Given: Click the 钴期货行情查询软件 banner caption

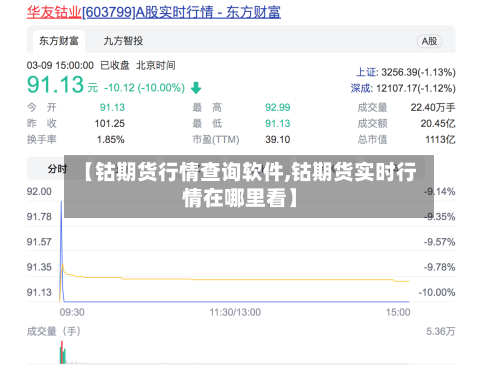Looking at the screenshot, I should (249, 185).
